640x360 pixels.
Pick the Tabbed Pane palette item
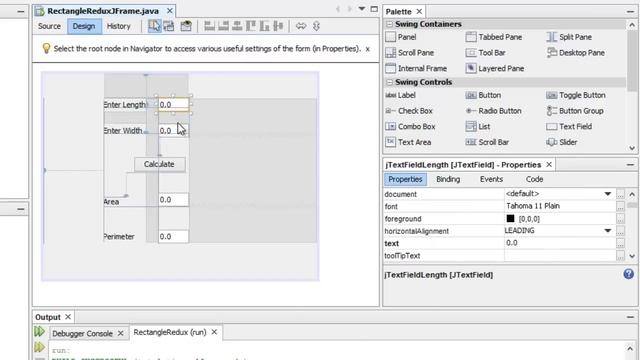494,37
